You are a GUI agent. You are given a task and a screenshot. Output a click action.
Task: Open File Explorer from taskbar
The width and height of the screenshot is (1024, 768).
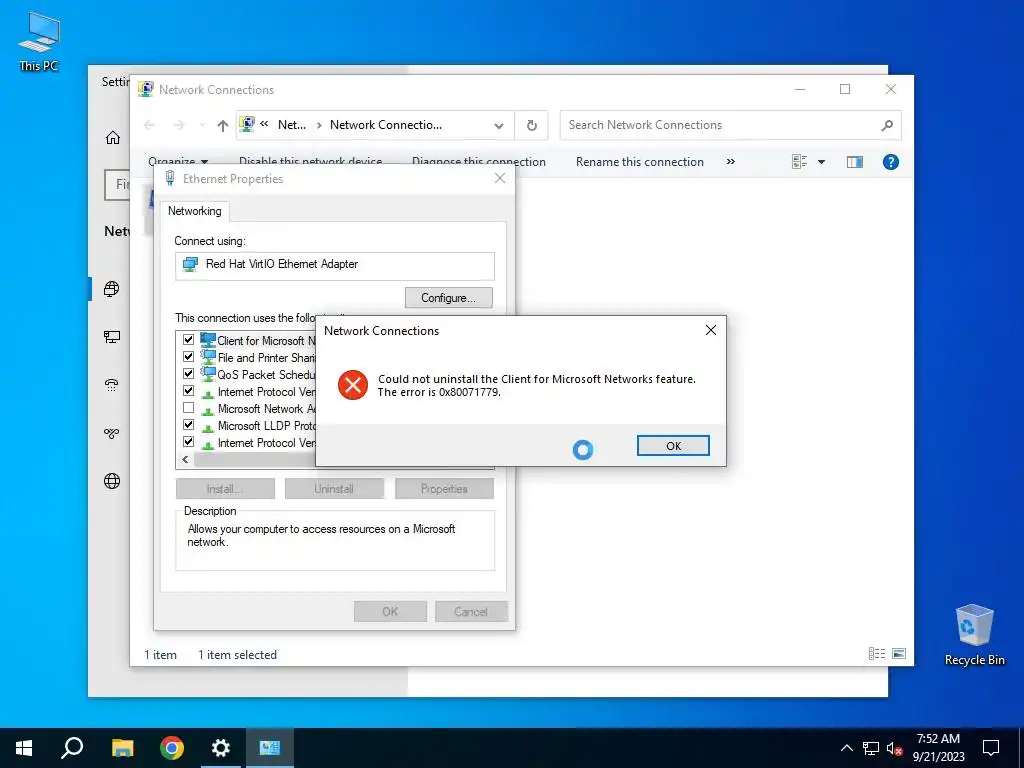pos(122,748)
